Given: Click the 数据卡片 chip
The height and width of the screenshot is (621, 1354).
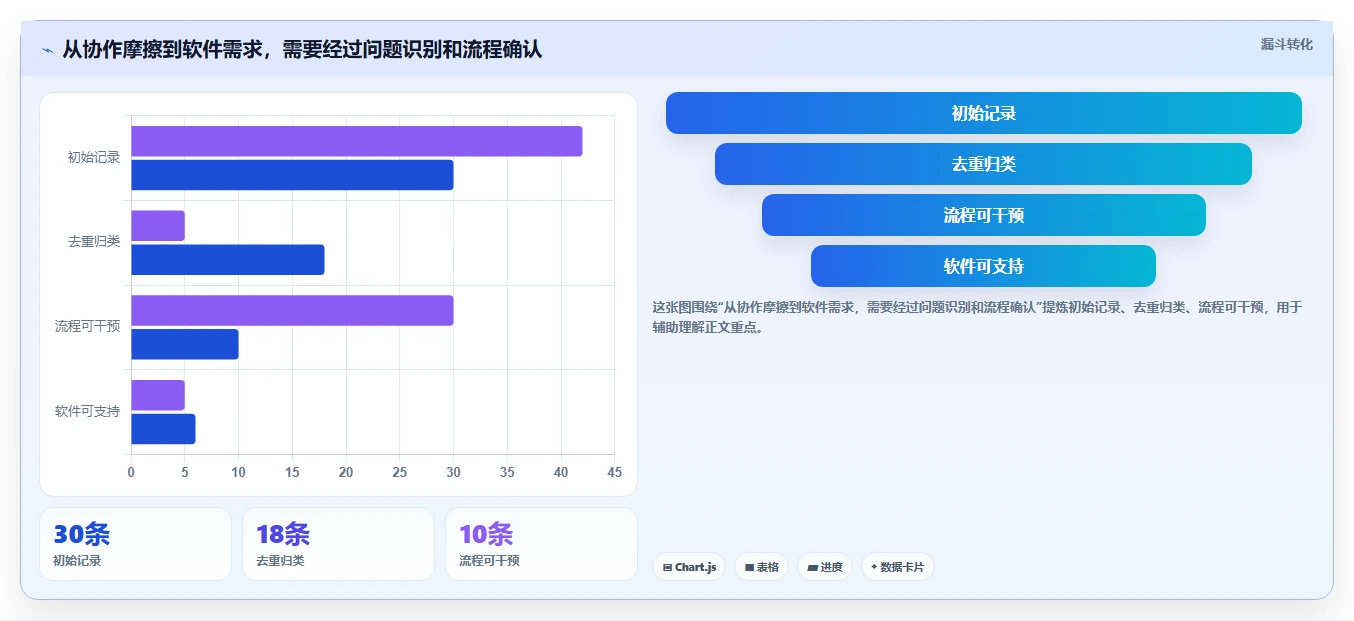Looking at the screenshot, I should [897, 567].
